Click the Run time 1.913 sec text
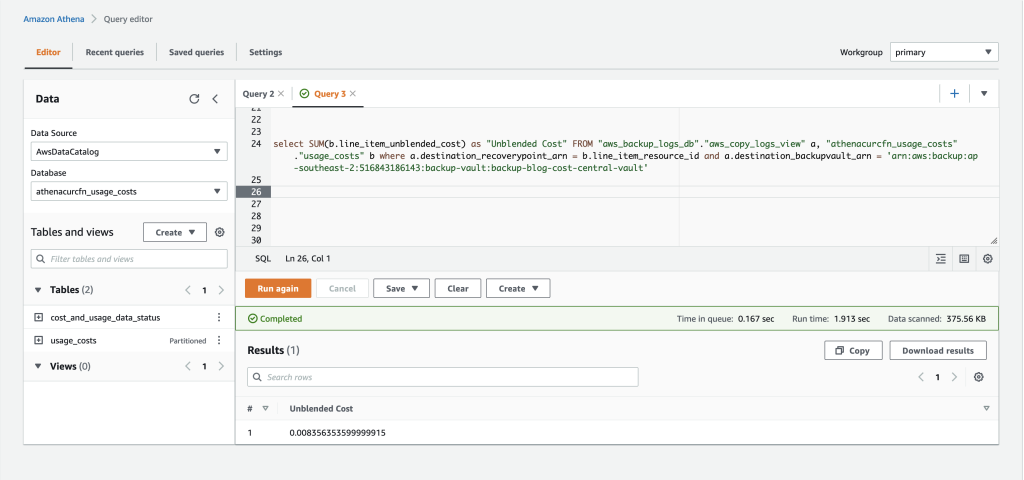Image resolution: width=1024 pixels, height=480 pixels. (x=831, y=319)
